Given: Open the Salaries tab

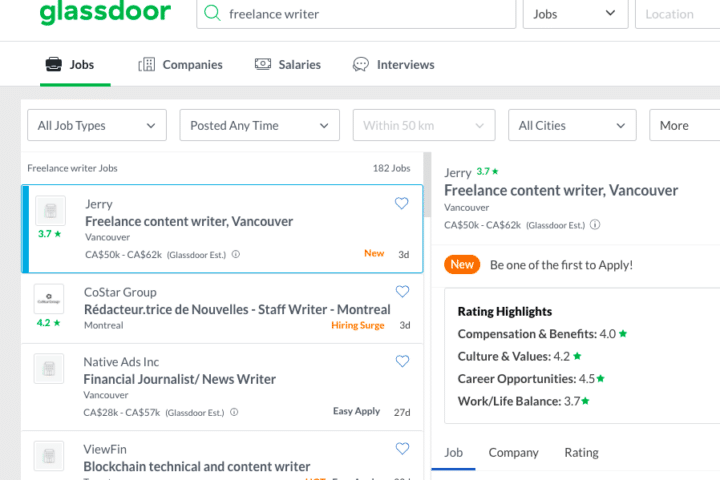Looking at the screenshot, I should click(x=288, y=65).
